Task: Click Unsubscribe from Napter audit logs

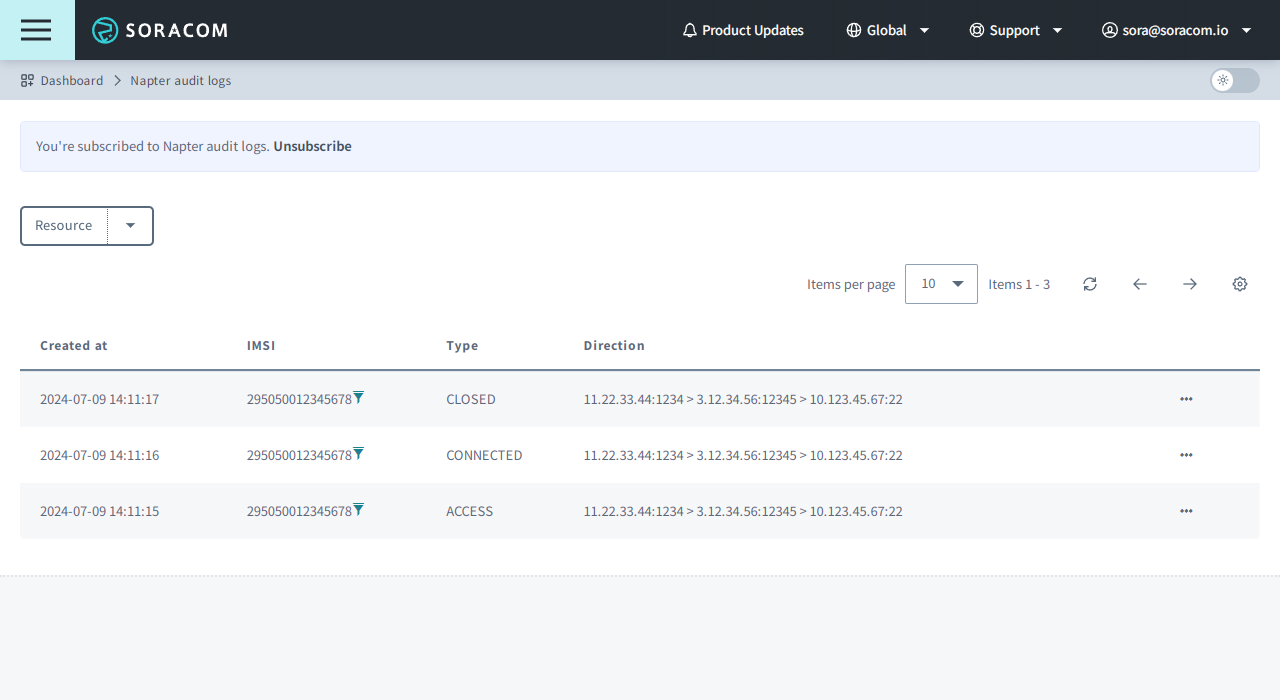Action: point(312,146)
